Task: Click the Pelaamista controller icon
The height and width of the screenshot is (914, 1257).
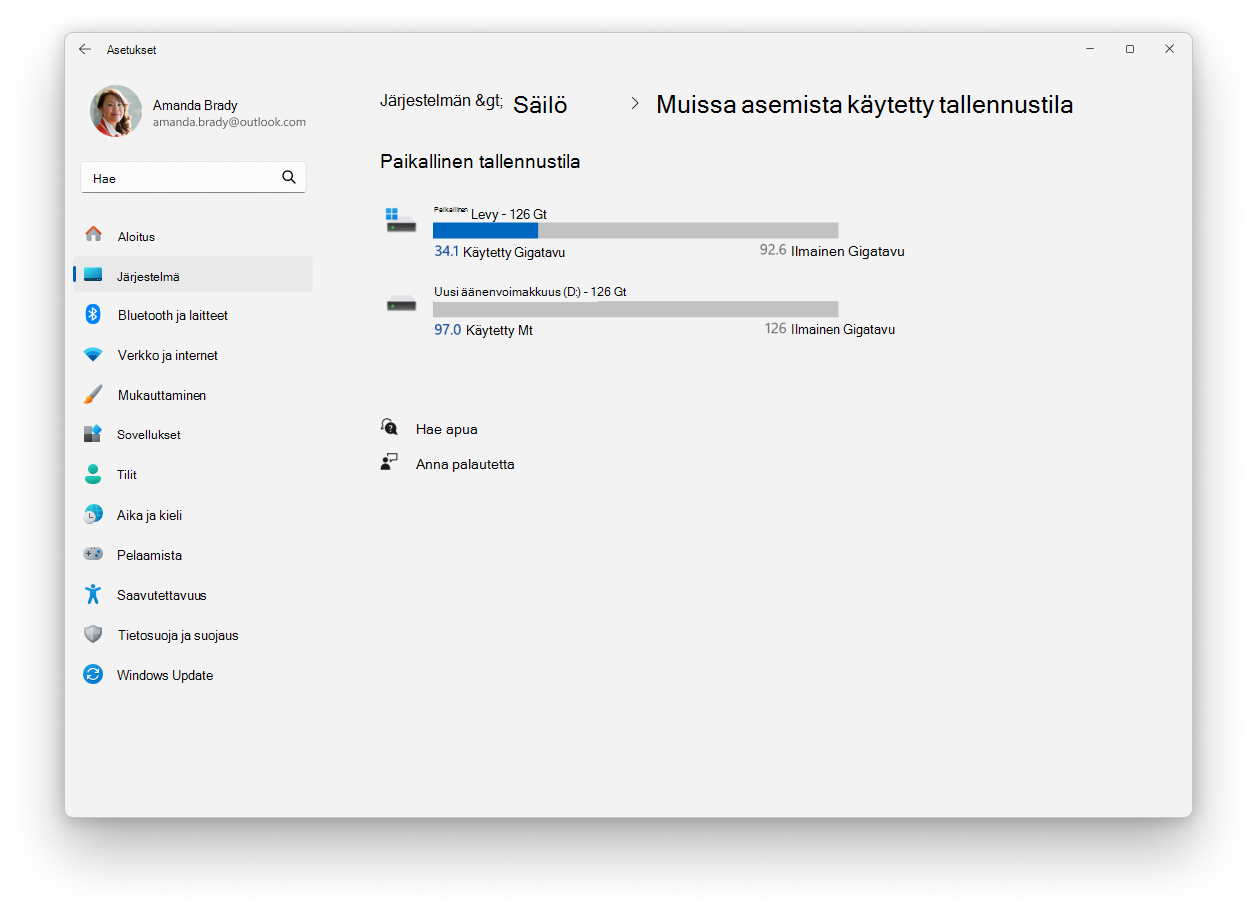Action: pos(93,554)
